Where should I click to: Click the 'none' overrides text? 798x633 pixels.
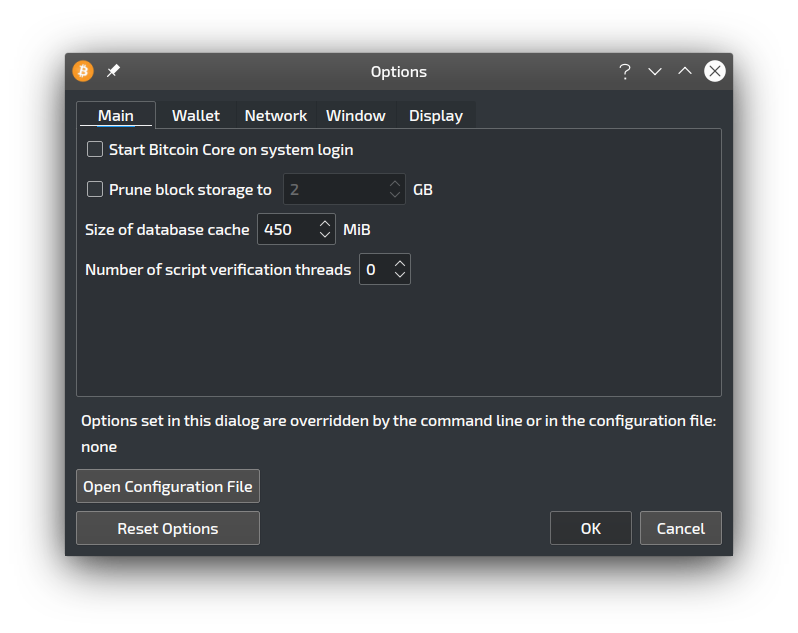(99, 447)
